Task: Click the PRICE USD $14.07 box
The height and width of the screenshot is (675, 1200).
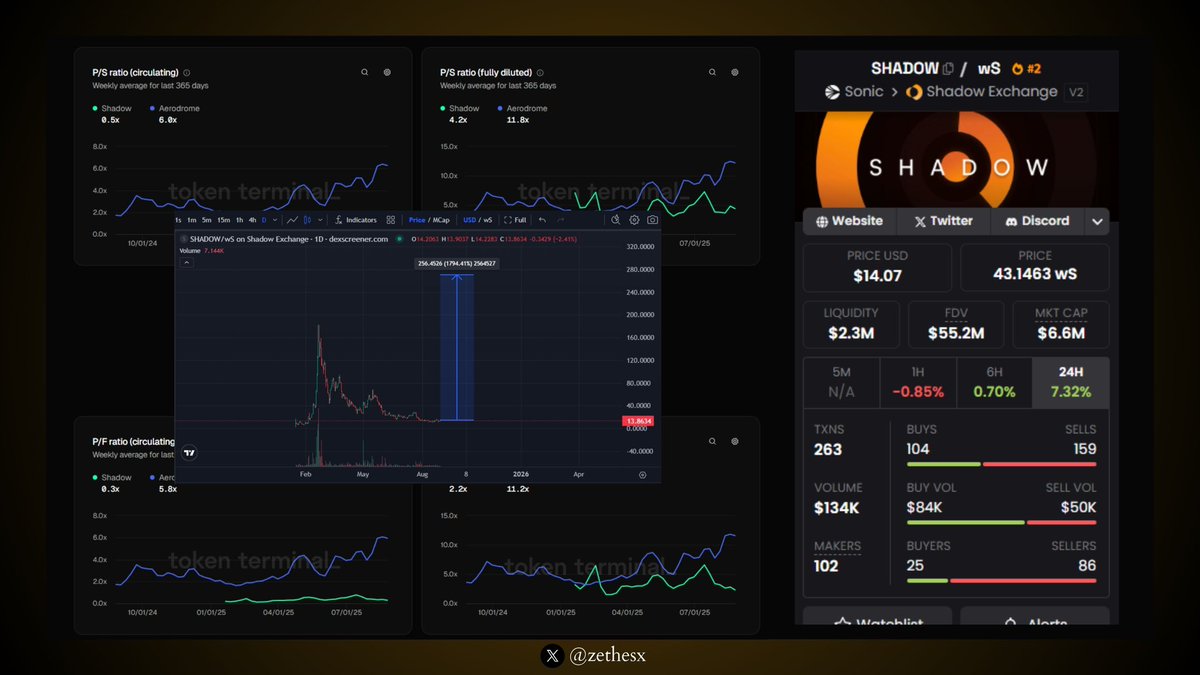Action: pyautogui.click(x=878, y=267)
